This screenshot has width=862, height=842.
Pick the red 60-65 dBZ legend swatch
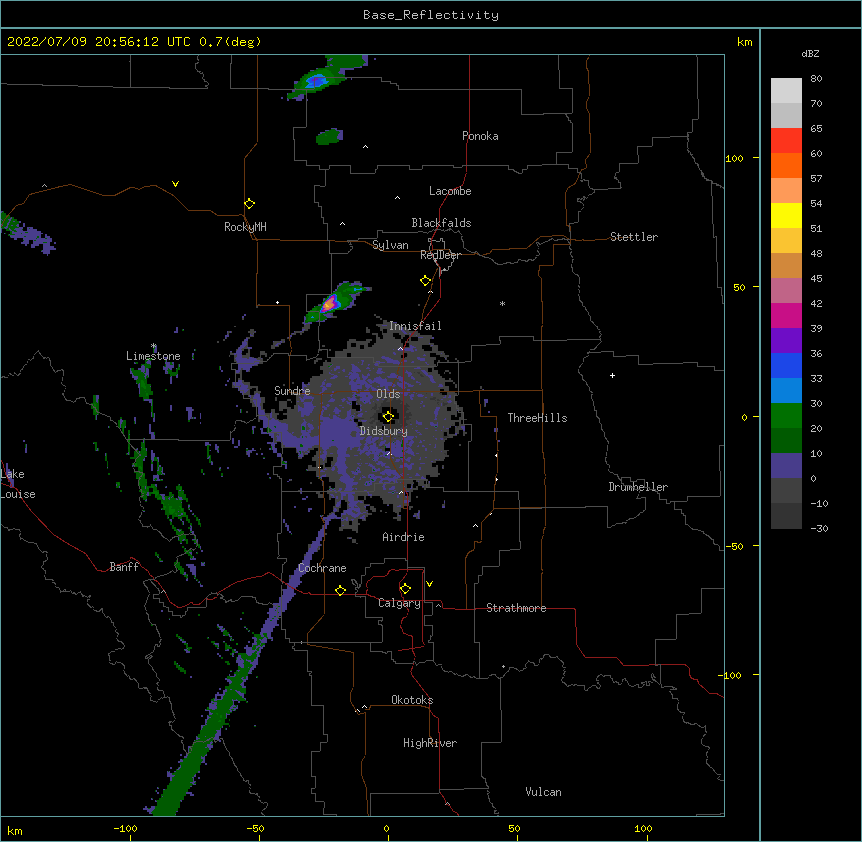(786, 141)
